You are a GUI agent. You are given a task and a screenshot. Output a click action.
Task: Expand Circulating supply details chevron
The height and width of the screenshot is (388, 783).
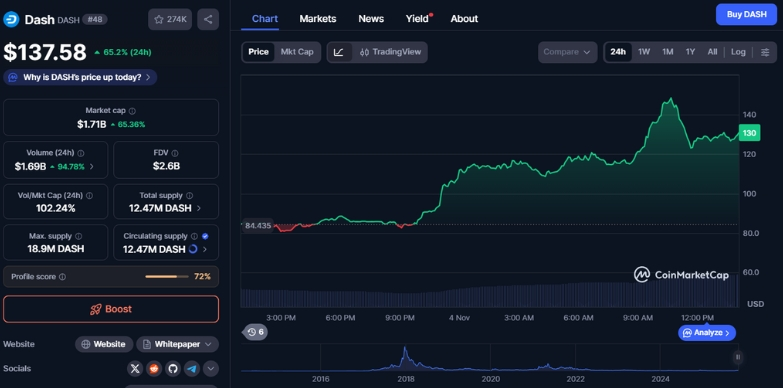tap(205, 249)
